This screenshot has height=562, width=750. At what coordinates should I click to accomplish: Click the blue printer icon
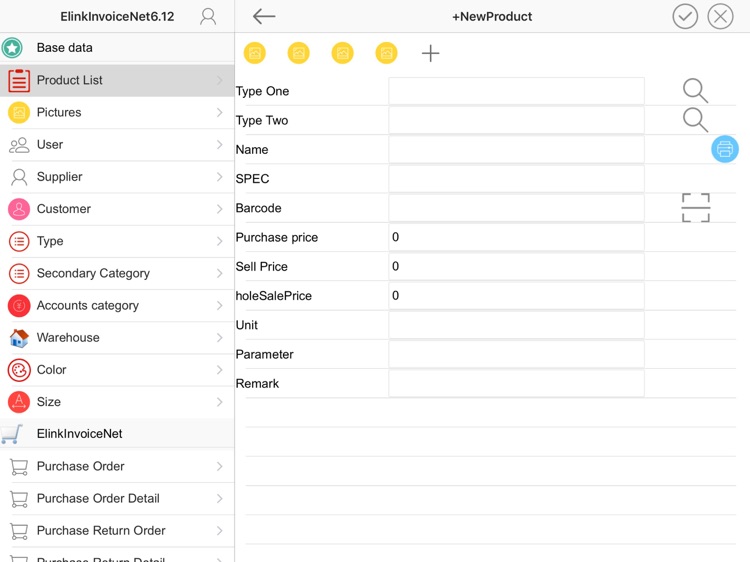pyautogui.click(x=725, y=149)
